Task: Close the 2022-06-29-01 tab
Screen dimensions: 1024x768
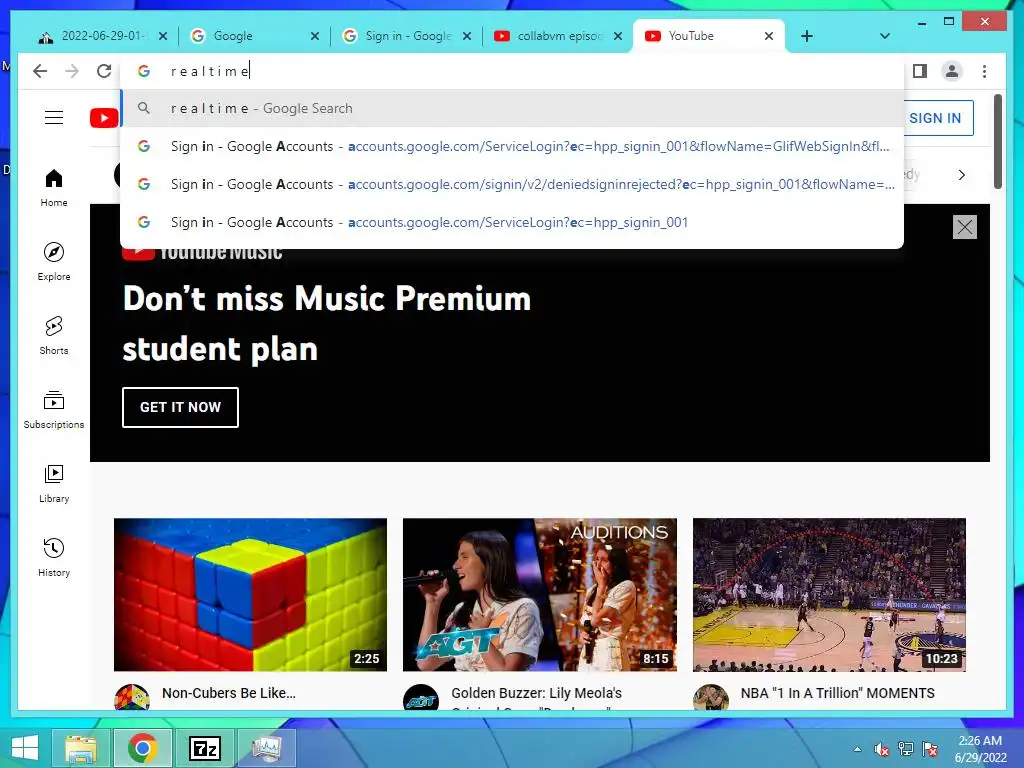Action: point(163,36)
